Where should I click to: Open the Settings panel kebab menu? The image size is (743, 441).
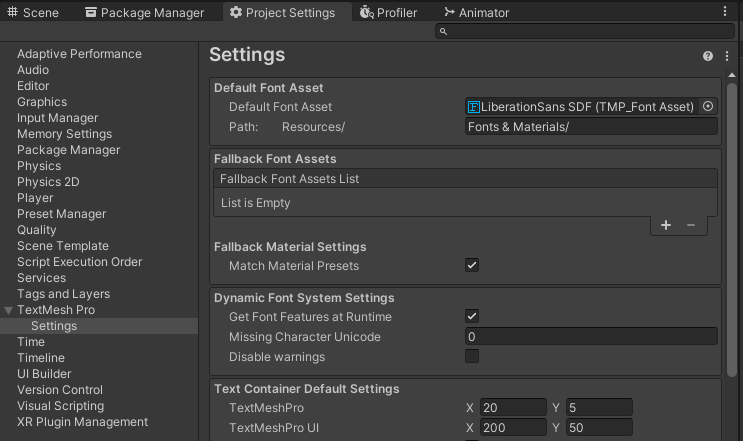pyautogui.click(x=727, y=57)
